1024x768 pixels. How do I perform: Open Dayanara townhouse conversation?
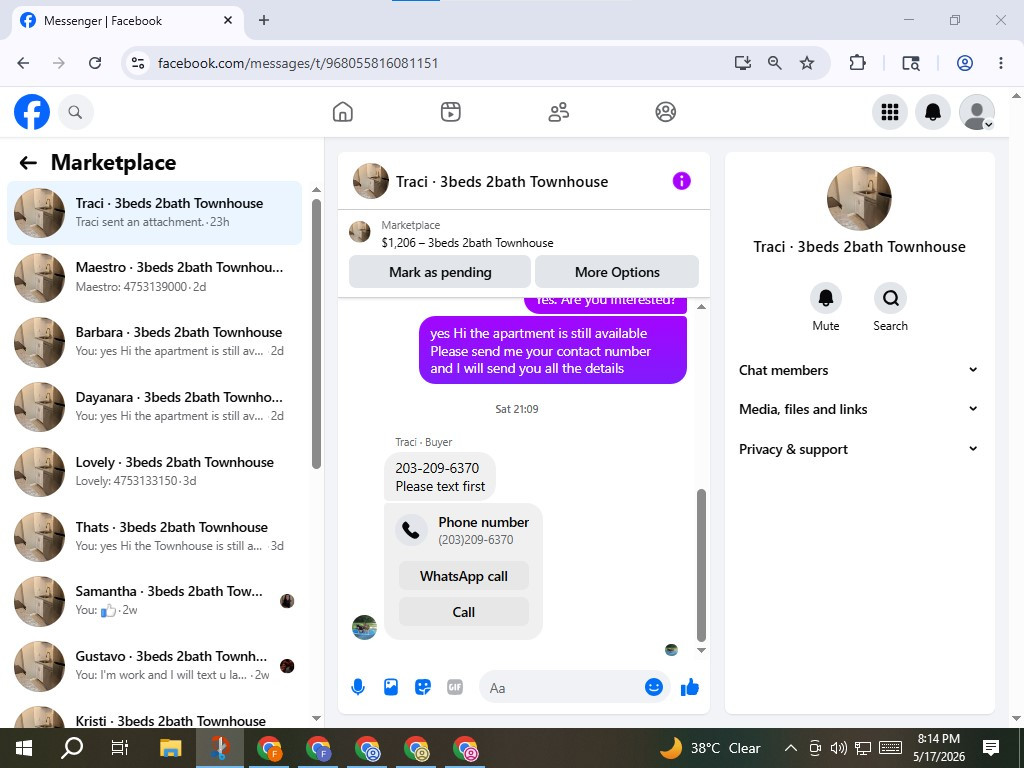(154, 407)
